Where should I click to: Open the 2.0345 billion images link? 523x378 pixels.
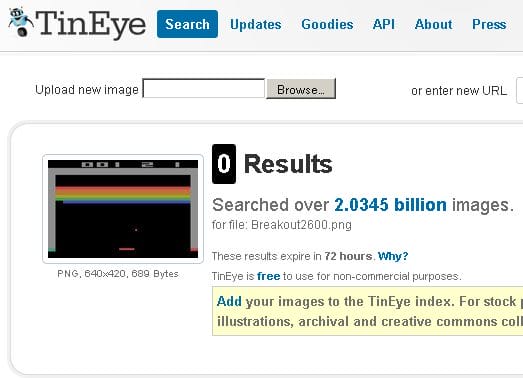pos(390,205)
